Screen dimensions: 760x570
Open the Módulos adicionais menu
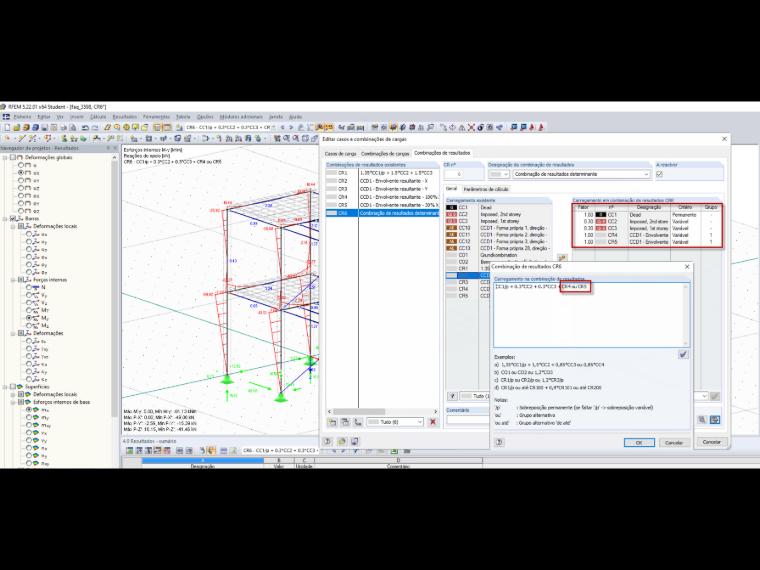point(241,117)
